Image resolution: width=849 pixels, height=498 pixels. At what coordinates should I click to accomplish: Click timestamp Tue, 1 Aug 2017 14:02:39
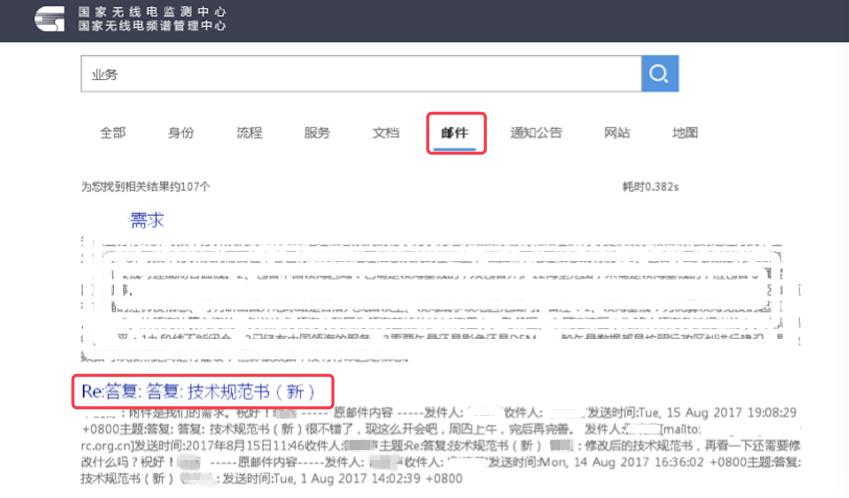click(348, 479)
